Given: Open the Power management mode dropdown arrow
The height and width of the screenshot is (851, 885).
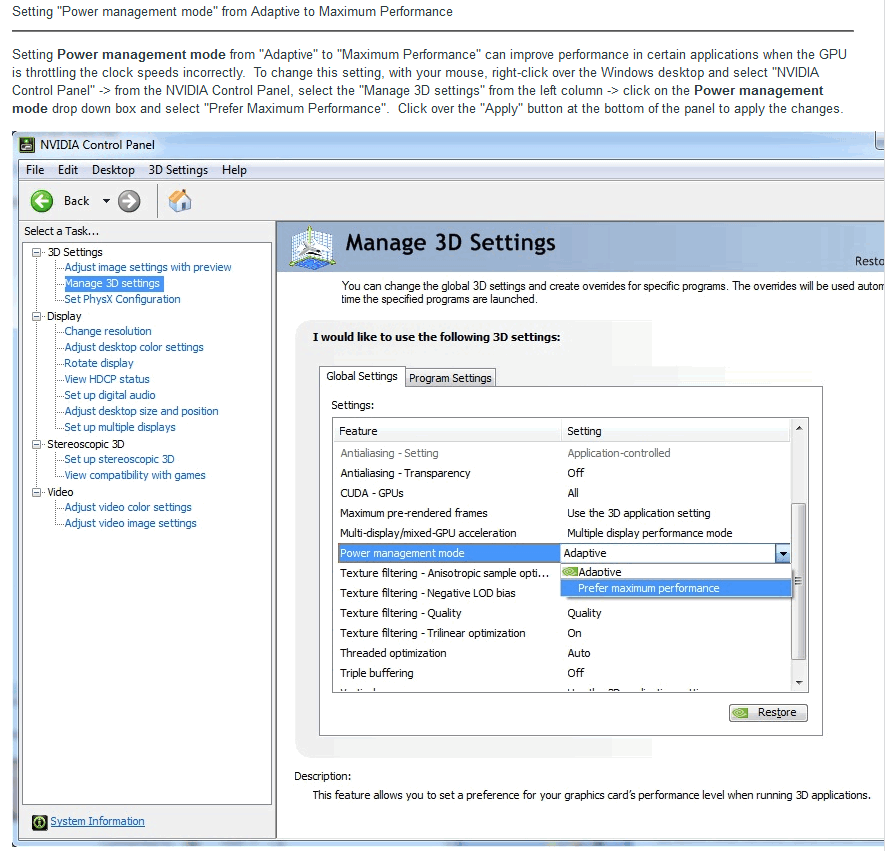Looking at the screenshot, I should coord(783,554).
